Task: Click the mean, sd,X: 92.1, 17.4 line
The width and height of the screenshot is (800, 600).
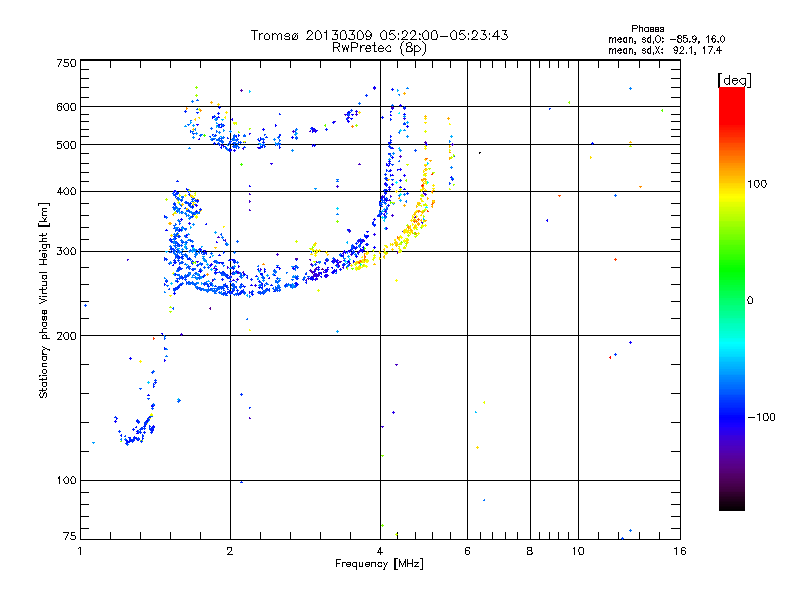Action: (x=665, y=50)
